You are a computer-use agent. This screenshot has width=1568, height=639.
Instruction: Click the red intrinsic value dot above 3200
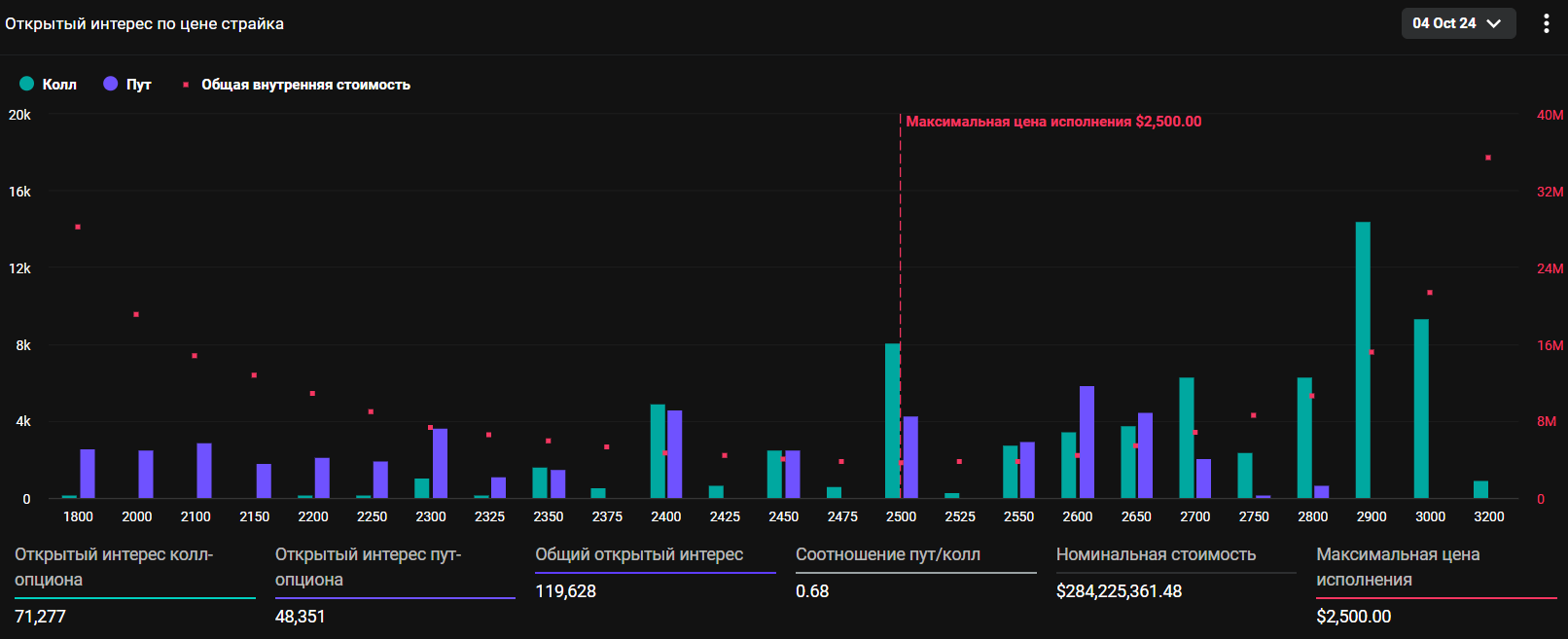tap(1488, 158)
